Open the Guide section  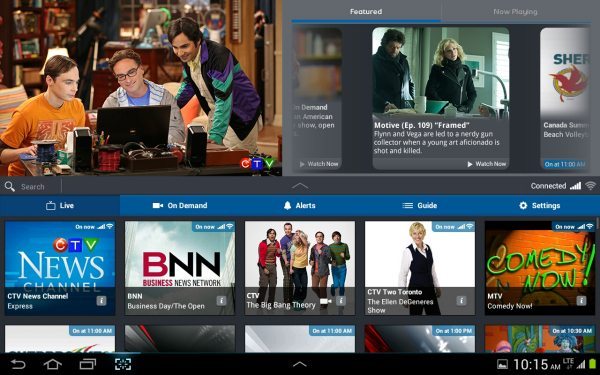coord(419,205)
